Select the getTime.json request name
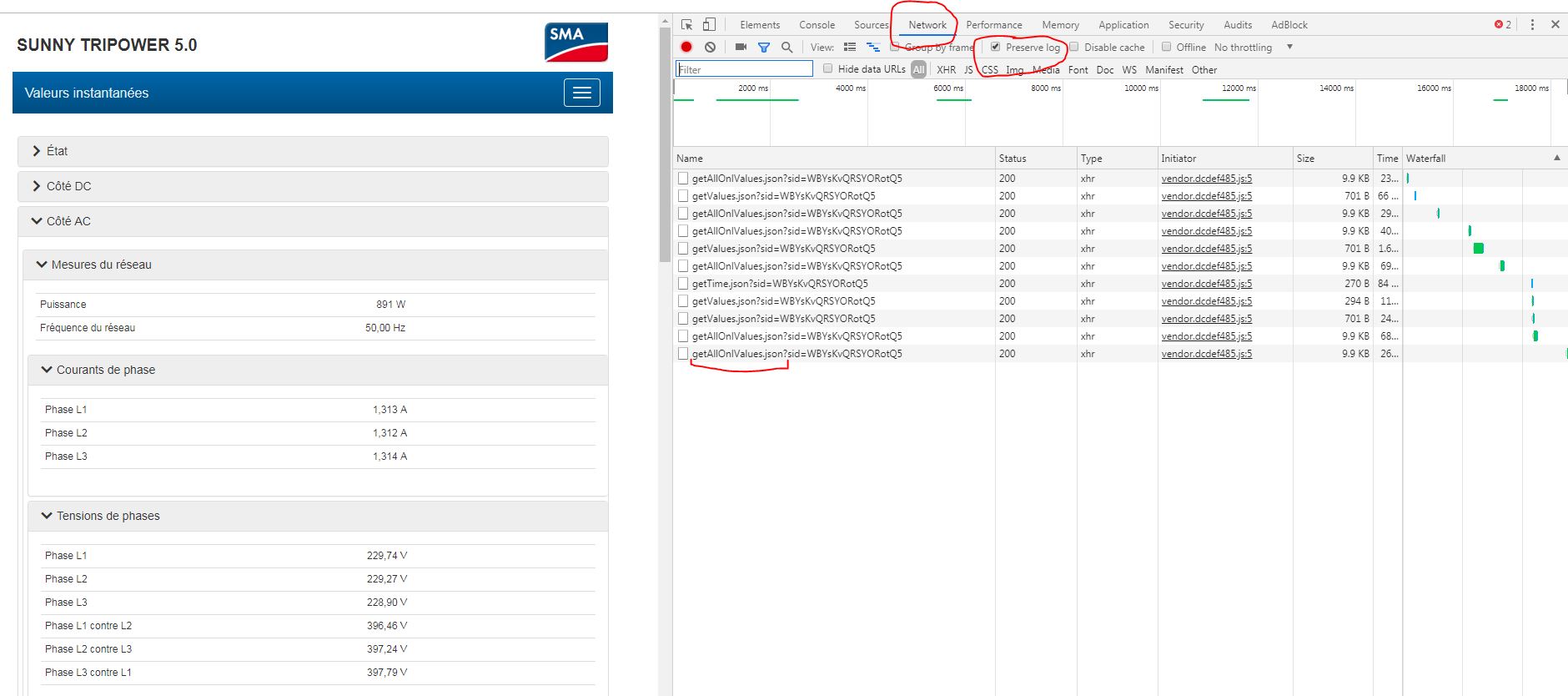The width and height of the screenshot is (1568, 696). click(780, 284)
